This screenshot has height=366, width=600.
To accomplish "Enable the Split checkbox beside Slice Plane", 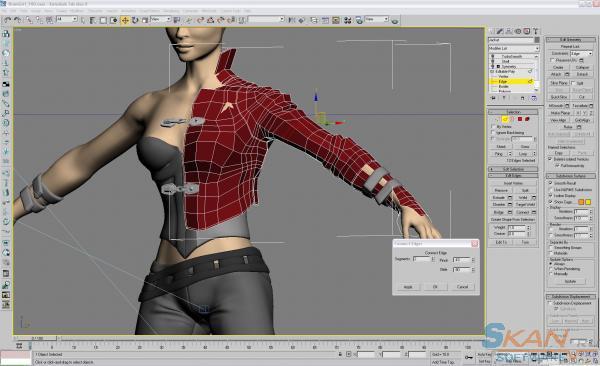I will (573, 83).
